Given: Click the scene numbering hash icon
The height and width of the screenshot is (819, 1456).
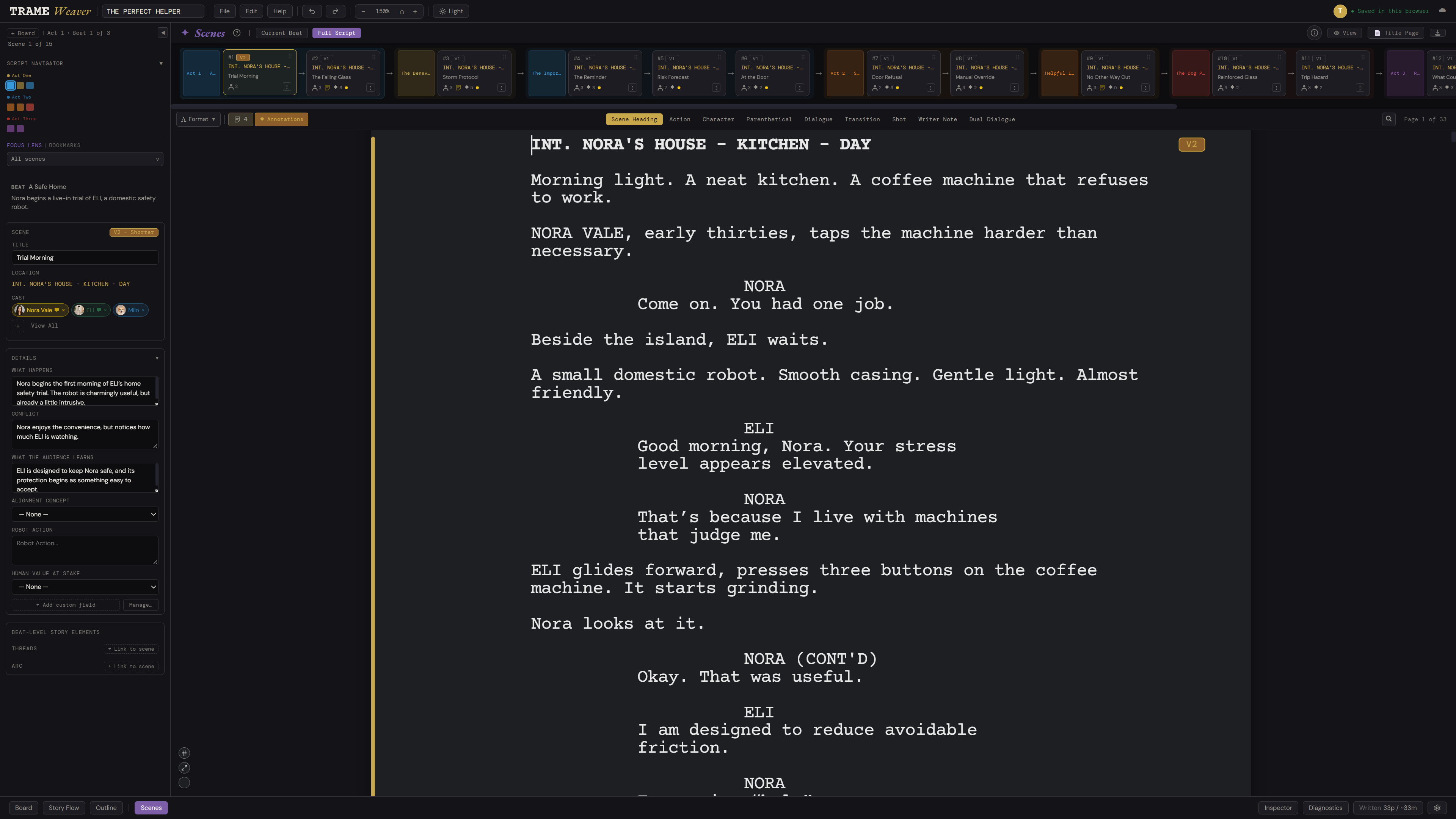Looking at the screenshot, I should (184, 753).
